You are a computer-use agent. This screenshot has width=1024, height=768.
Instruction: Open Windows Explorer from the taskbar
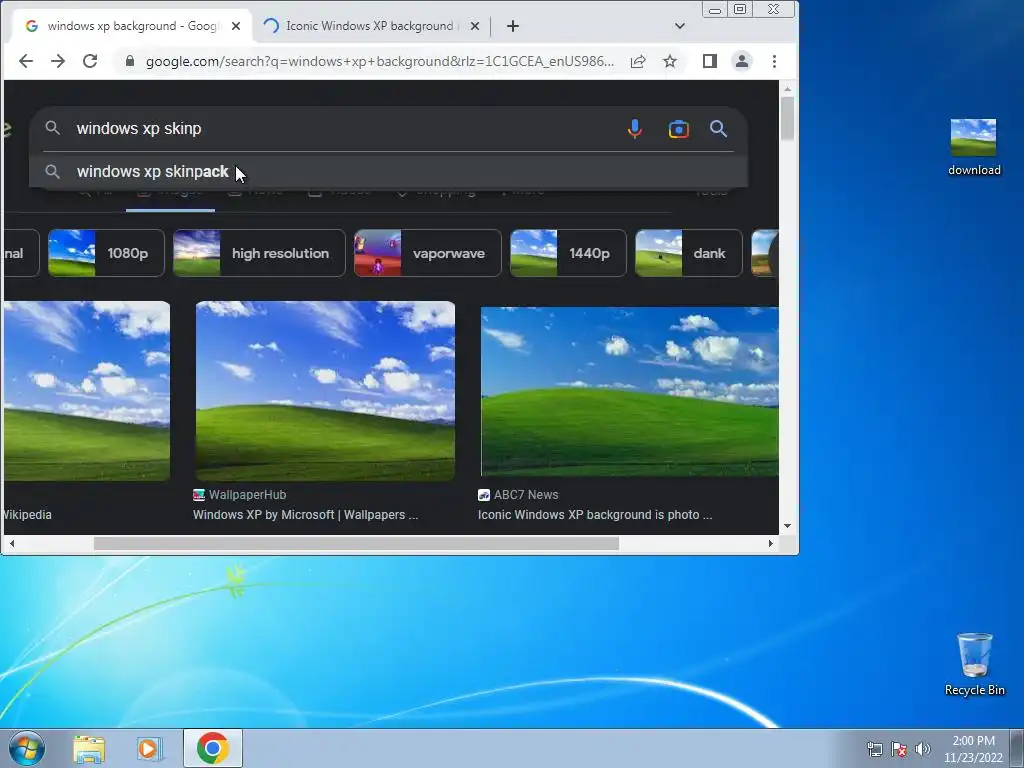89,749
